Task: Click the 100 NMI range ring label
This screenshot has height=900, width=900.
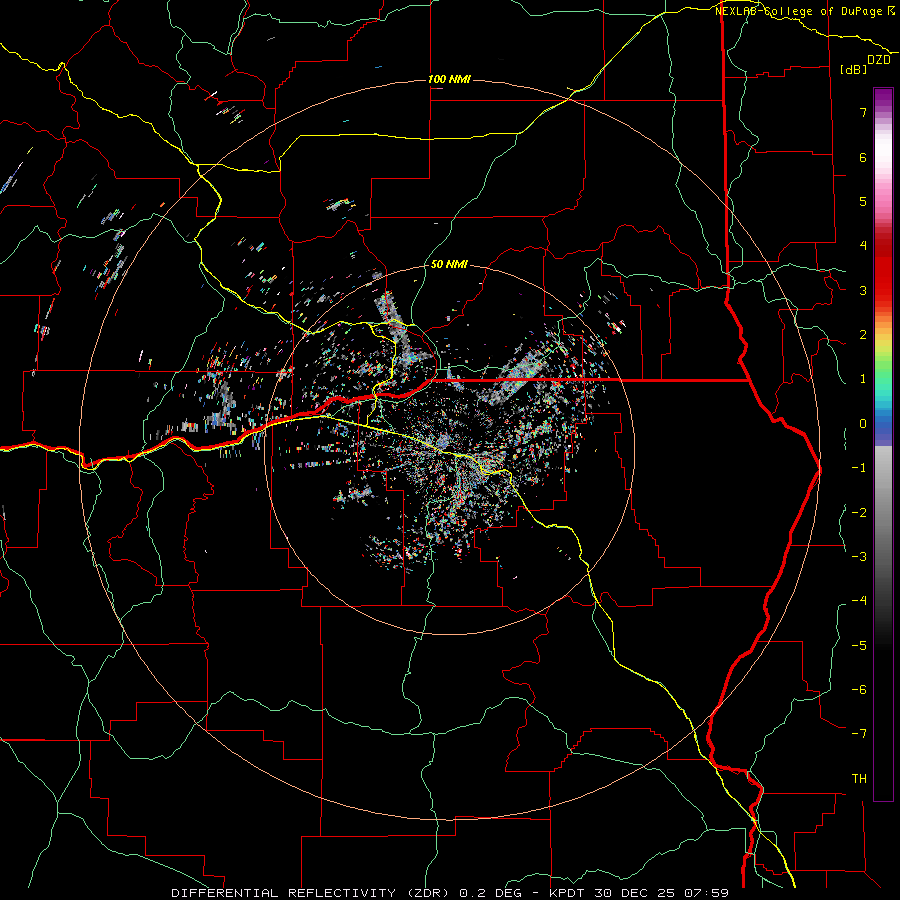Action: 449,79
